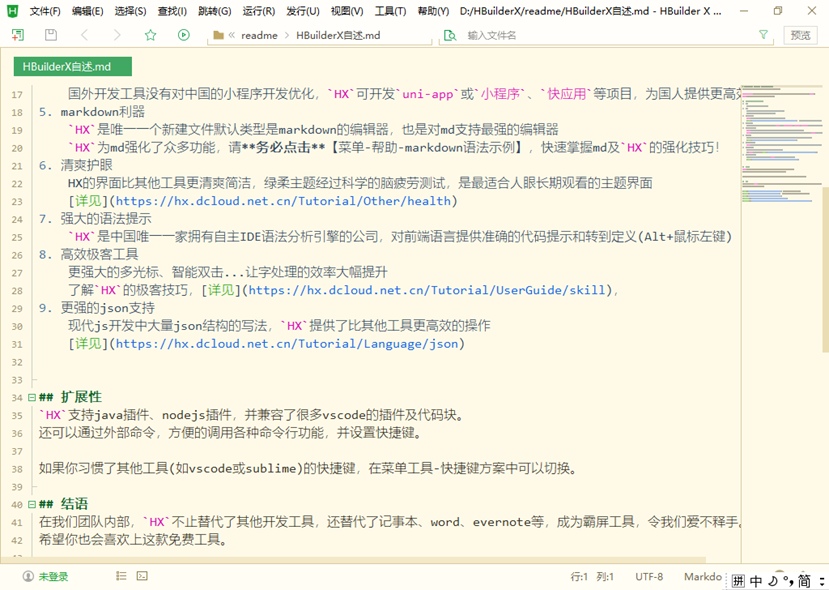Select the HBuilderX自述.md editor tab
The width and height of the screenshot is (829, 590).
pyautogui.click(x=73, y=67)
